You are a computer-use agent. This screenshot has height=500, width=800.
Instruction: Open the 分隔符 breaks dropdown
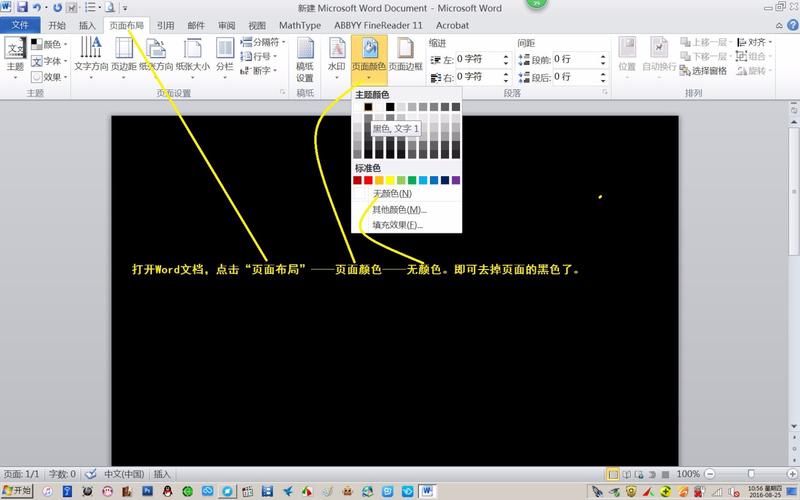tap(263, 42)
